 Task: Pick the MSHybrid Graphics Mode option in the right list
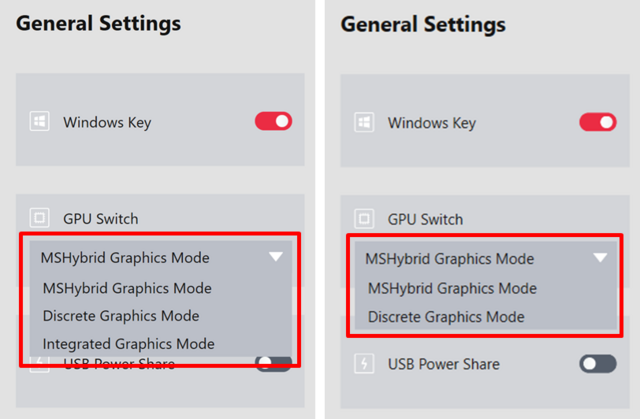click(x=452, y=288)
